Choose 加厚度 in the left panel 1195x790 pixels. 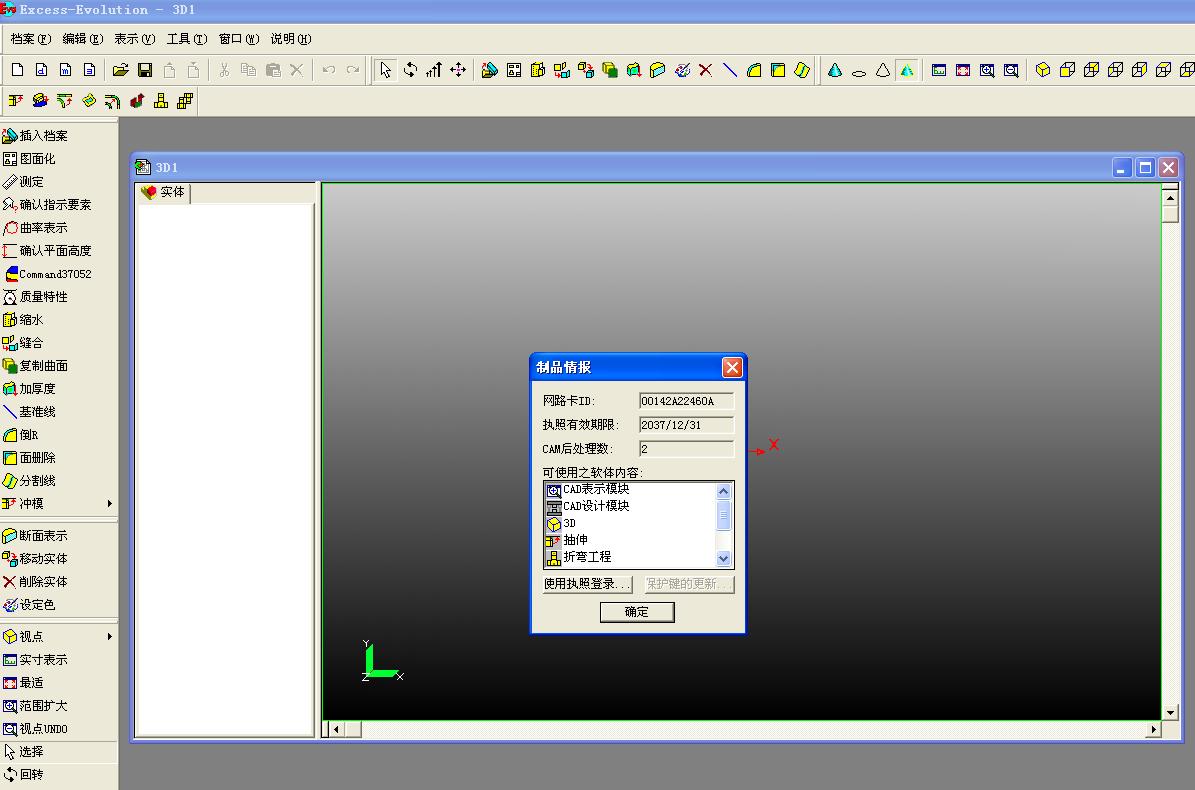pos(29,389)
